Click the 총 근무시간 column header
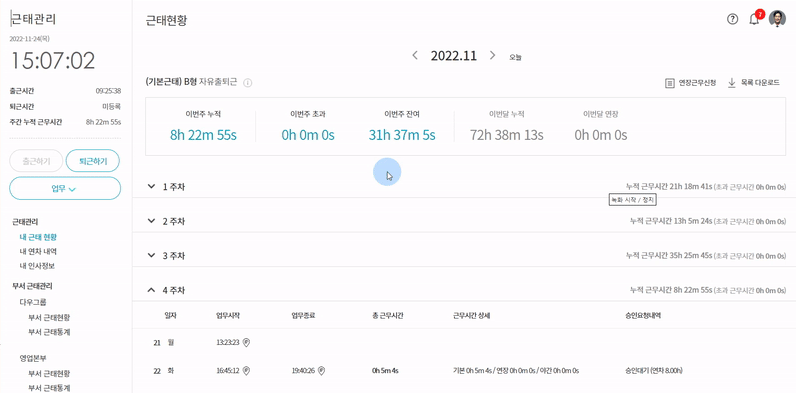The height and width of the screenshot is (393, 796). [x=388, y=315]
